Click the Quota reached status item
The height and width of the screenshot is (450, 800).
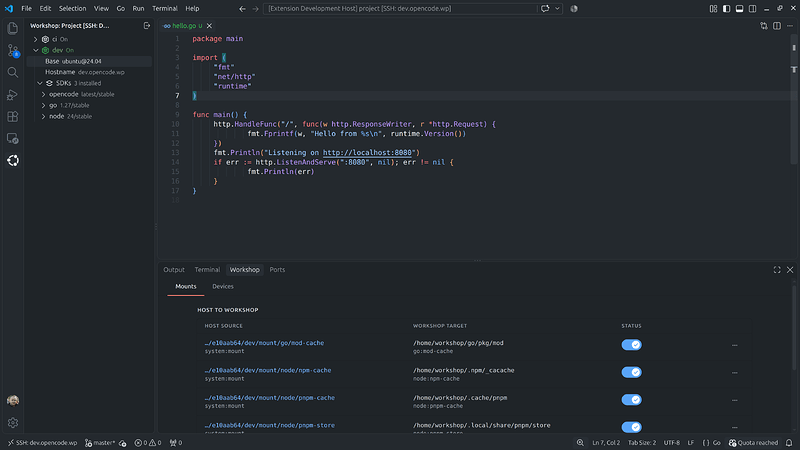coord(754,443)
